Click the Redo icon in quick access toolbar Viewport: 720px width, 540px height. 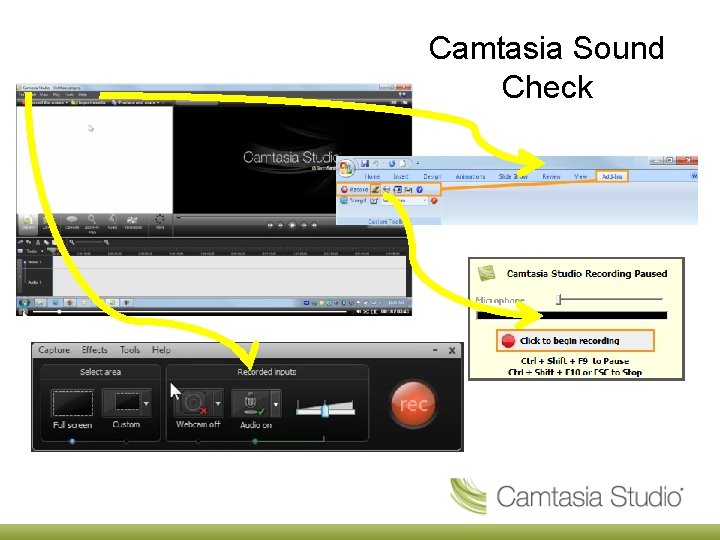coord(392,163)
